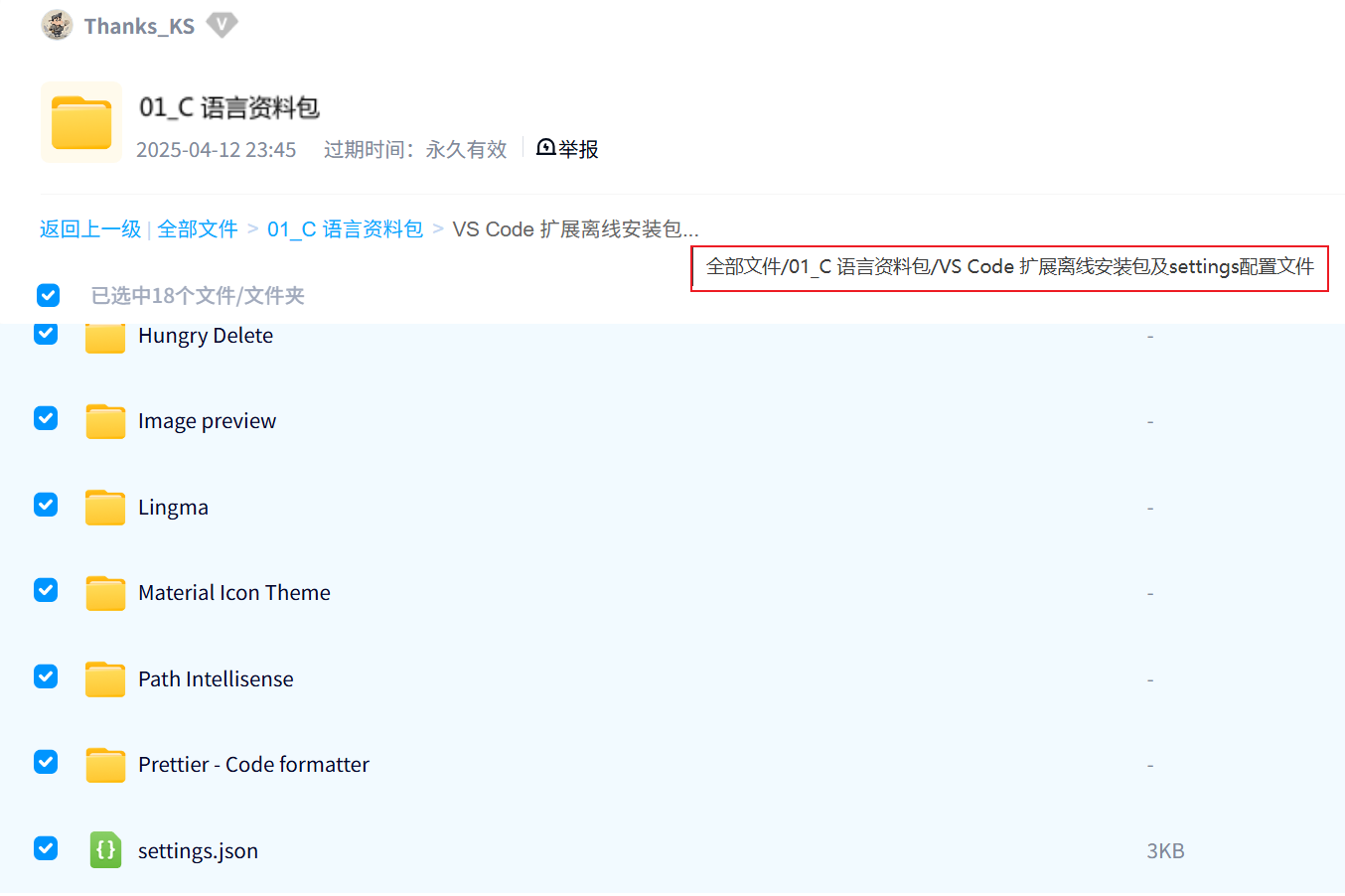Click the Image preview folder icon
This screenshot has width=1345, height=896.
pyautogui.click(x=105, y=420)
